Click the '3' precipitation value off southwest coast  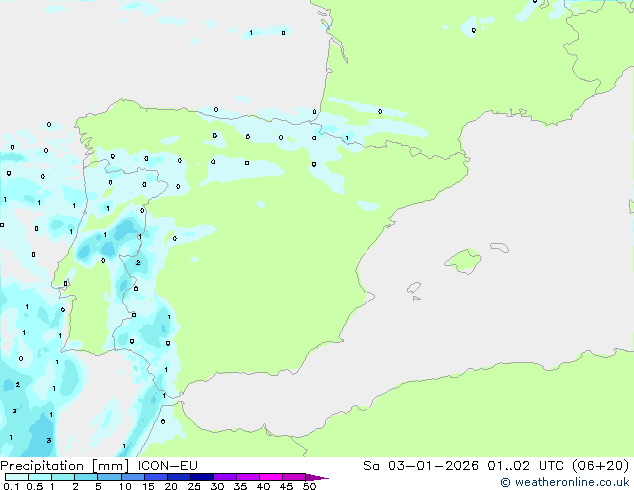tap(49, 440)
